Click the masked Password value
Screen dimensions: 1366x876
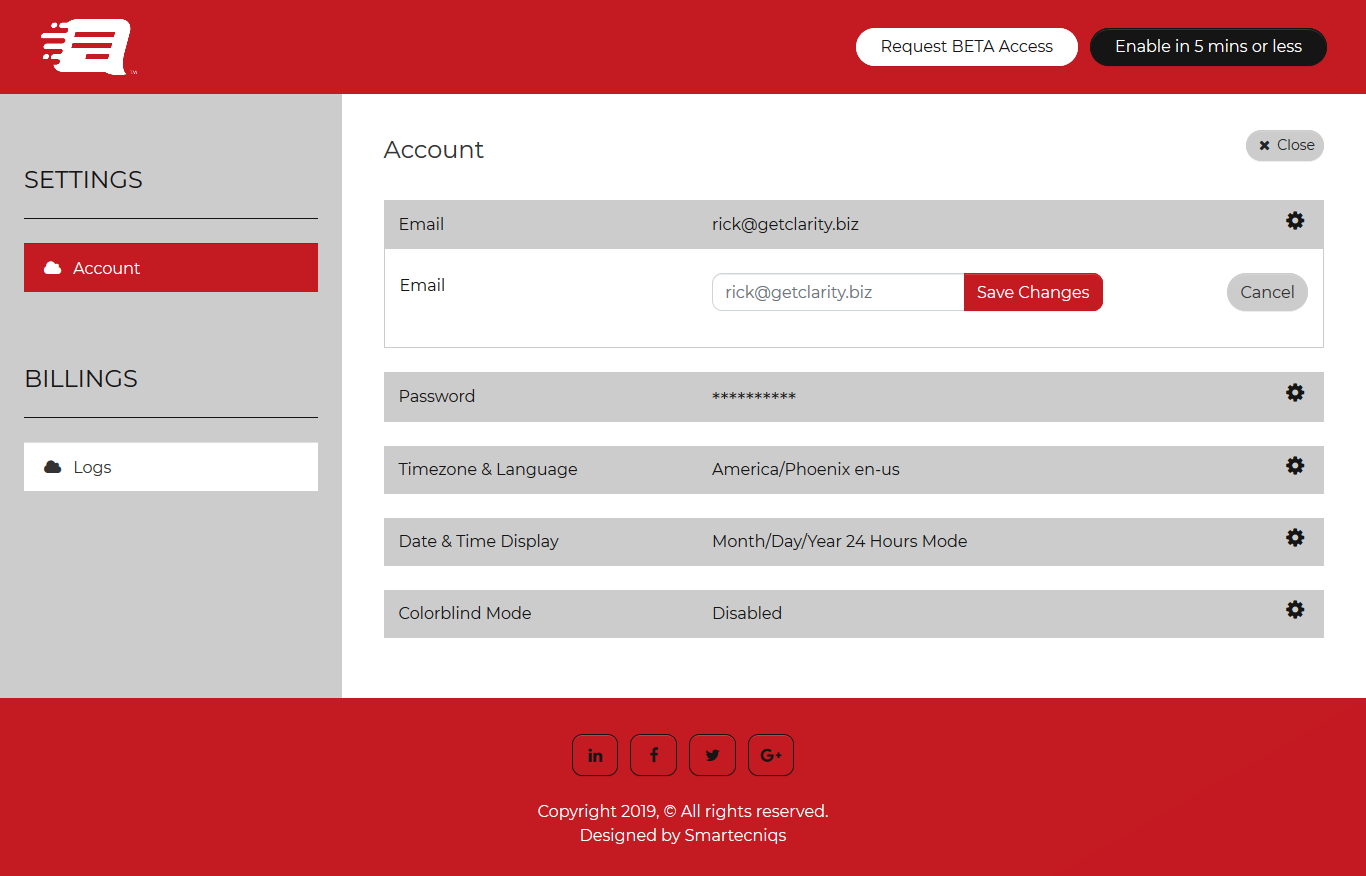pos(754,397)
